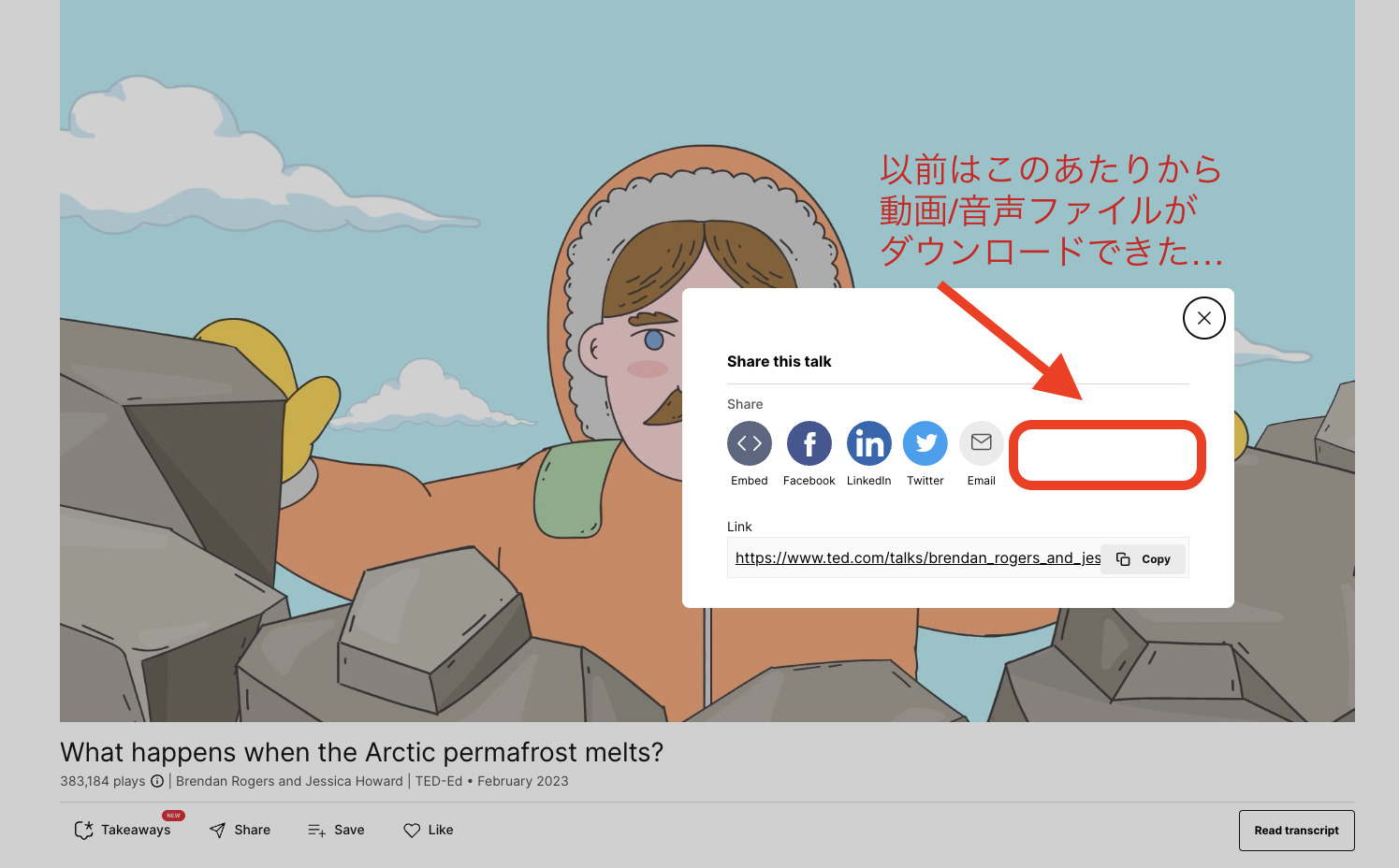
Task: Click the 383,184 plays count
Action: [103, 781]
